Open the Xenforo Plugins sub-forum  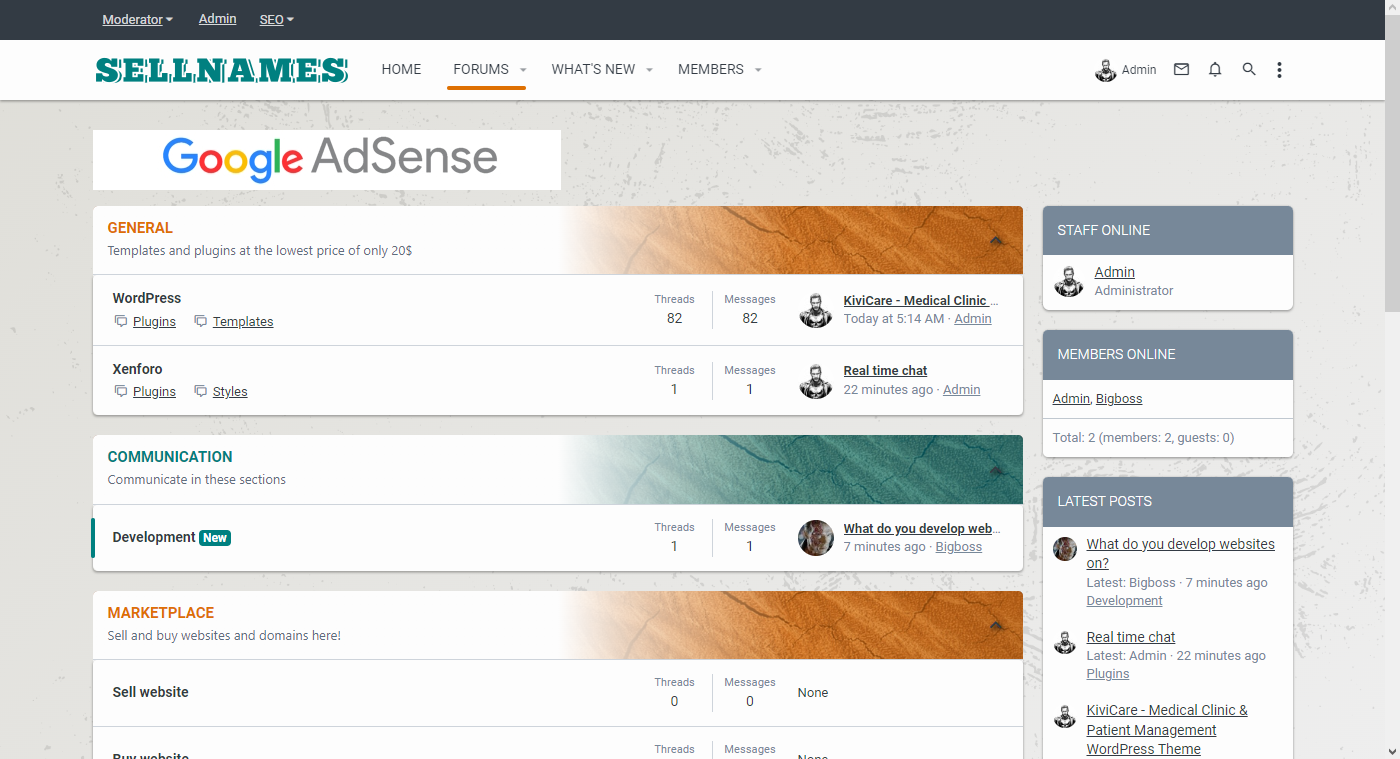click(154, 392)
